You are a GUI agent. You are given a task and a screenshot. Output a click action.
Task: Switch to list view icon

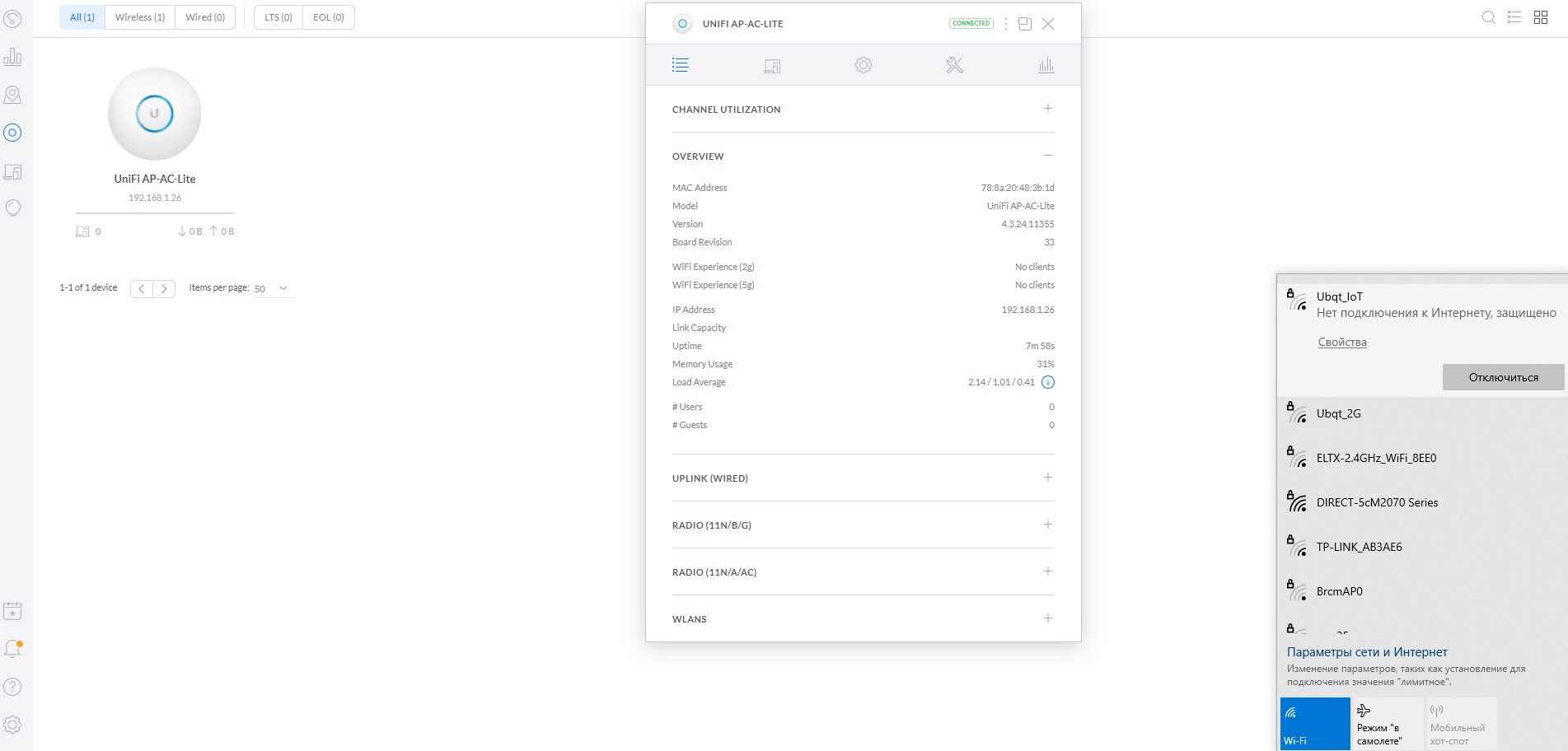coord(1514,17)
